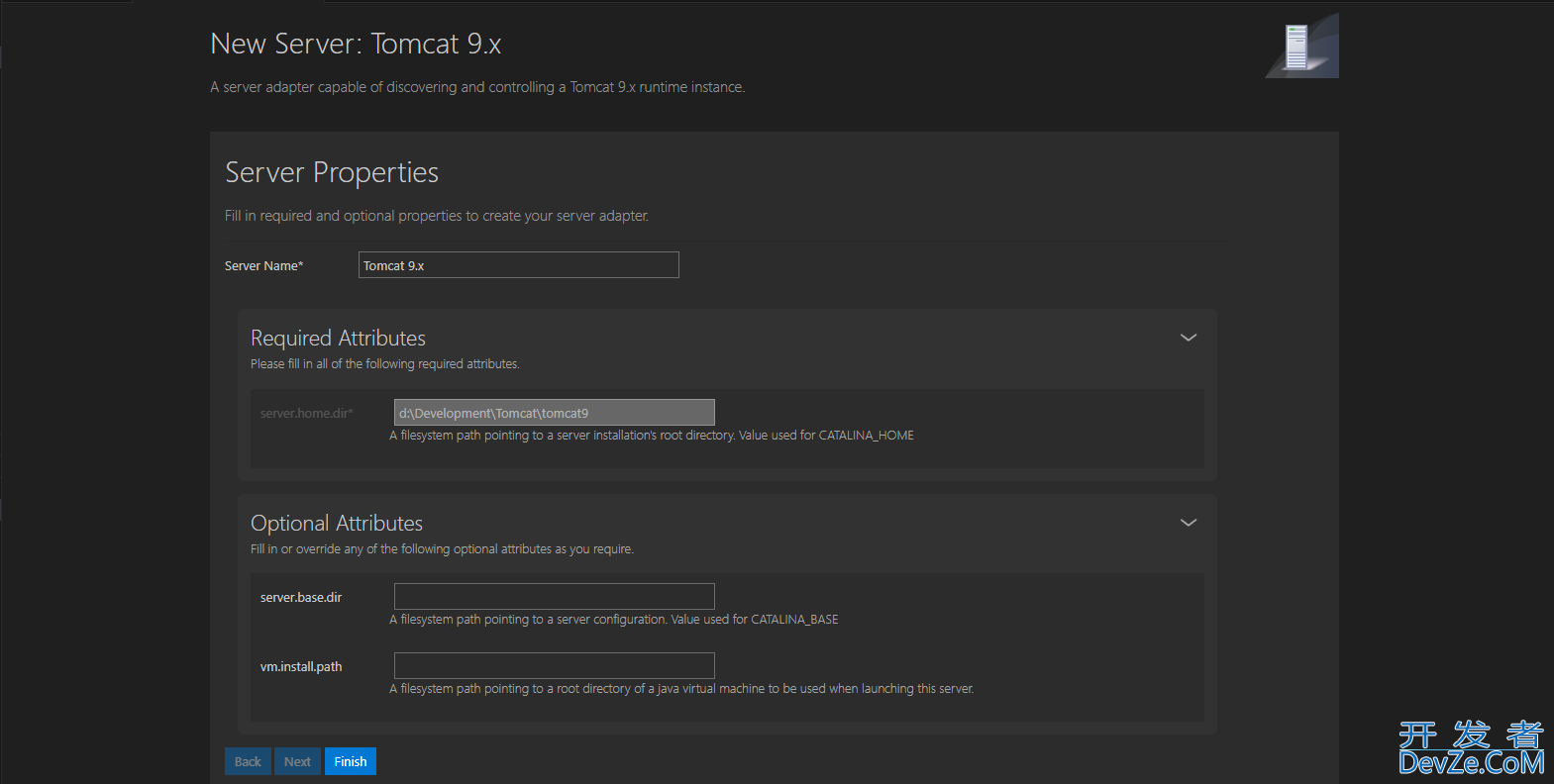The height and width of the screenshot is (784, 1554).
Task: Click the 'New Server: Tomcat 9.x' title
Action: 356,44
